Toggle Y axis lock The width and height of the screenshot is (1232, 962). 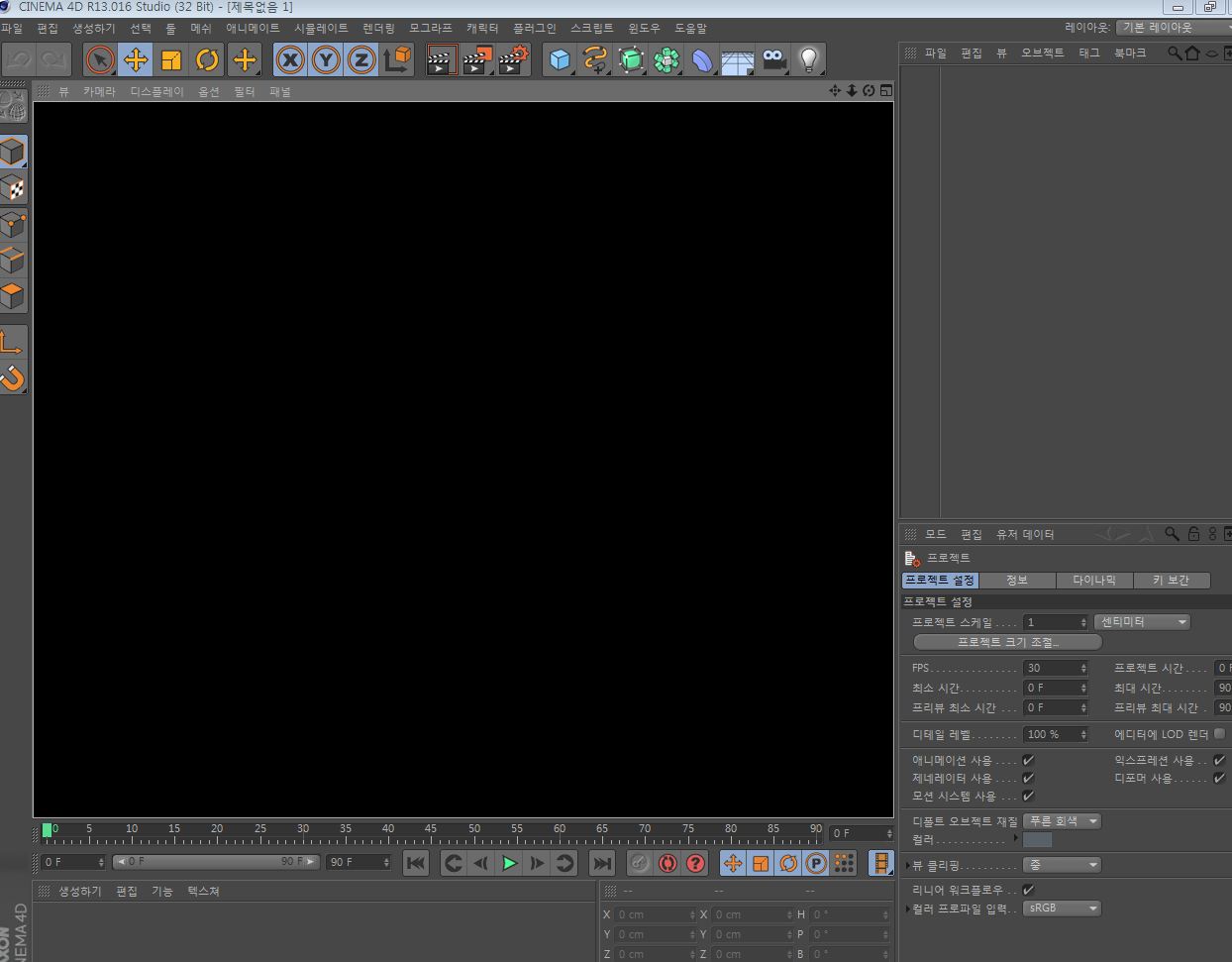pyautogui.click(x=326, y=60)
